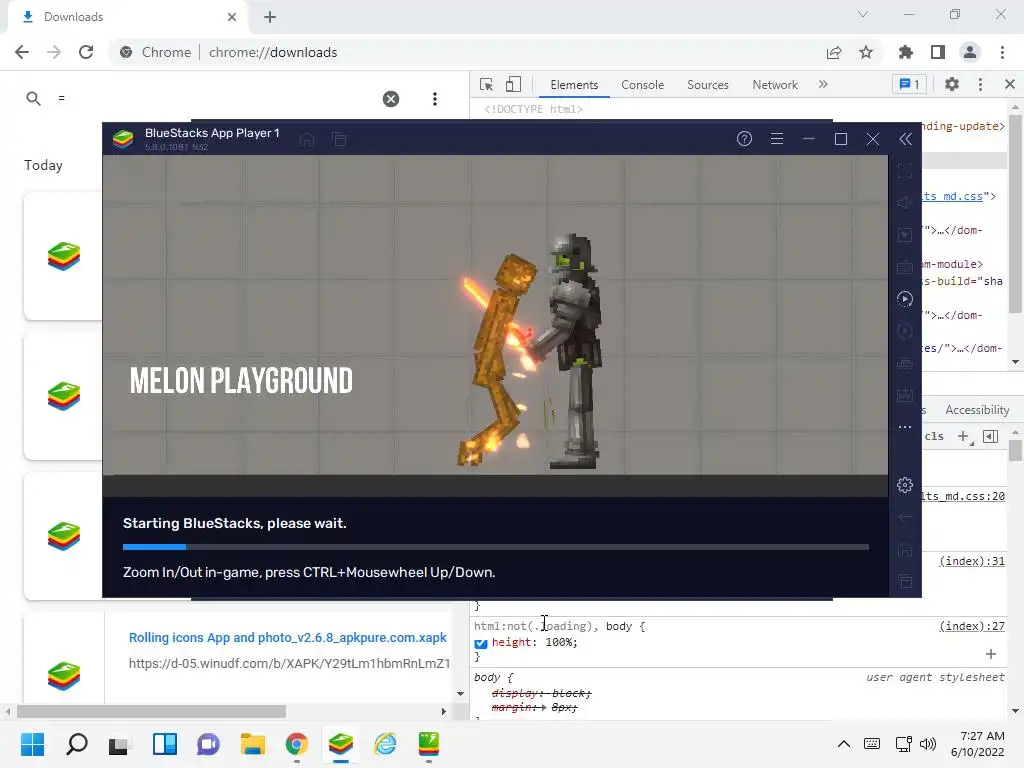This screenshot has width=1024, height=768.
Task: Switch to DevTools Sources tab
Action: 707,85
